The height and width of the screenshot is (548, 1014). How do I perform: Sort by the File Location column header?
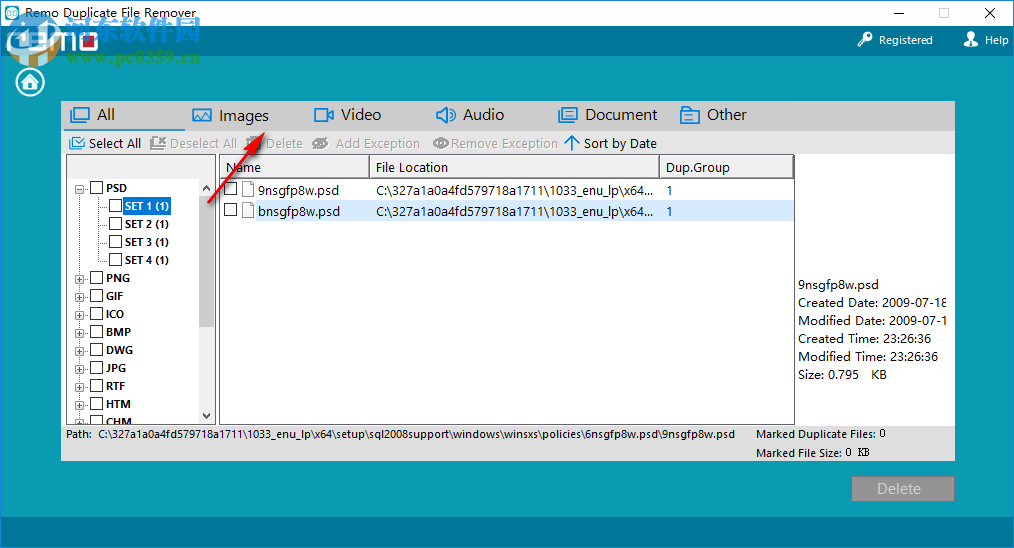pyautogui.click(x=514, y=168)
